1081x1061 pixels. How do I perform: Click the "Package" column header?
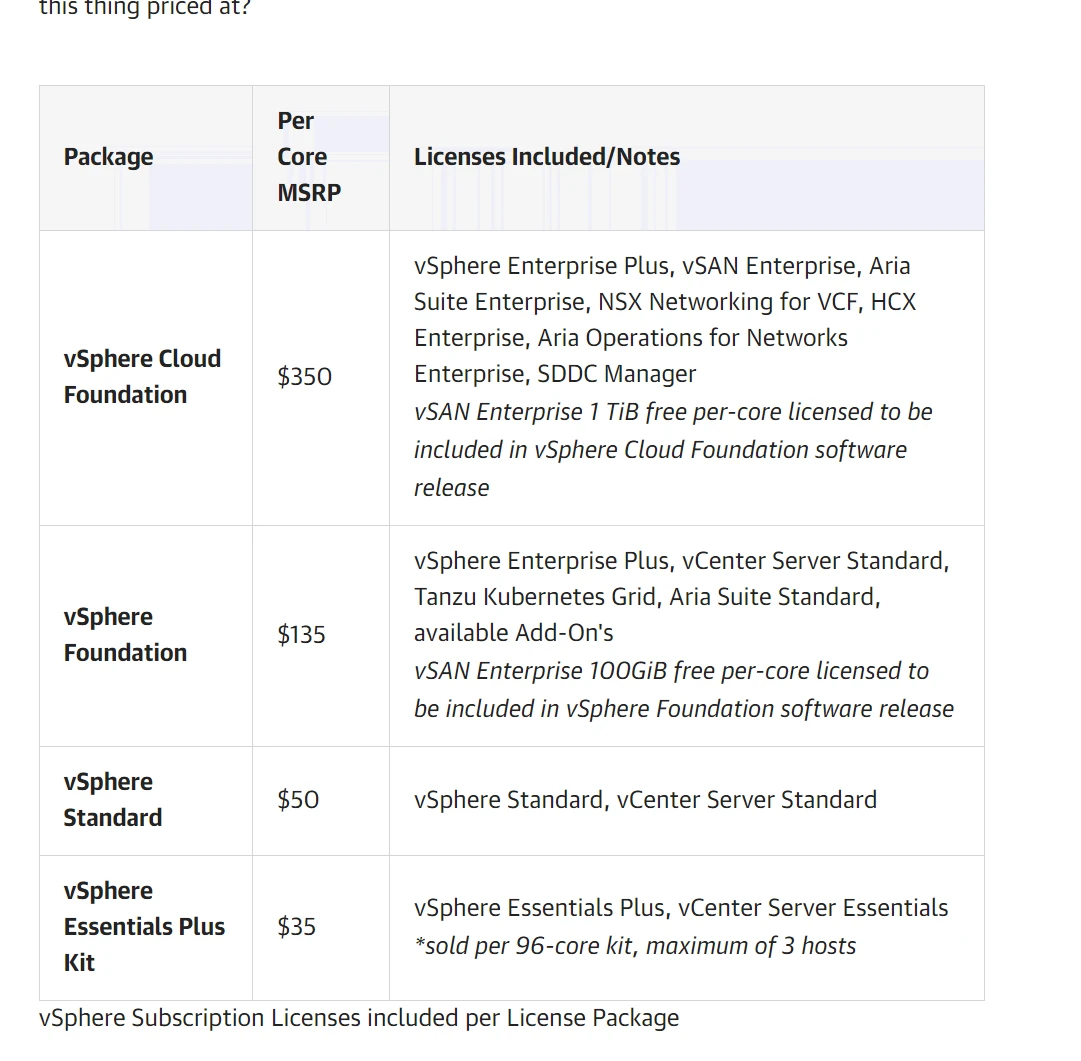[x=109, y=157]
